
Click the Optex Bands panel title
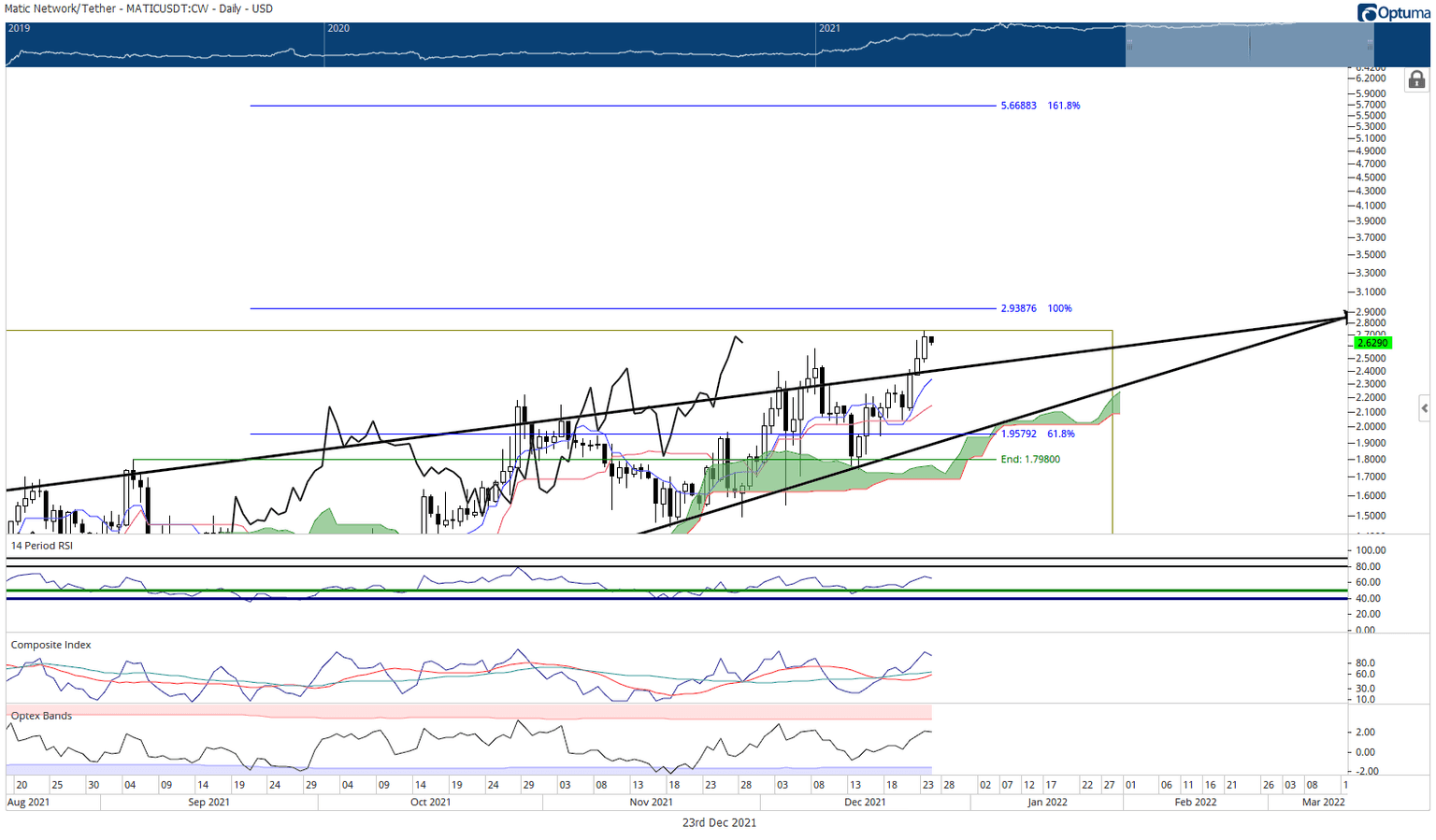pos(41,716)
